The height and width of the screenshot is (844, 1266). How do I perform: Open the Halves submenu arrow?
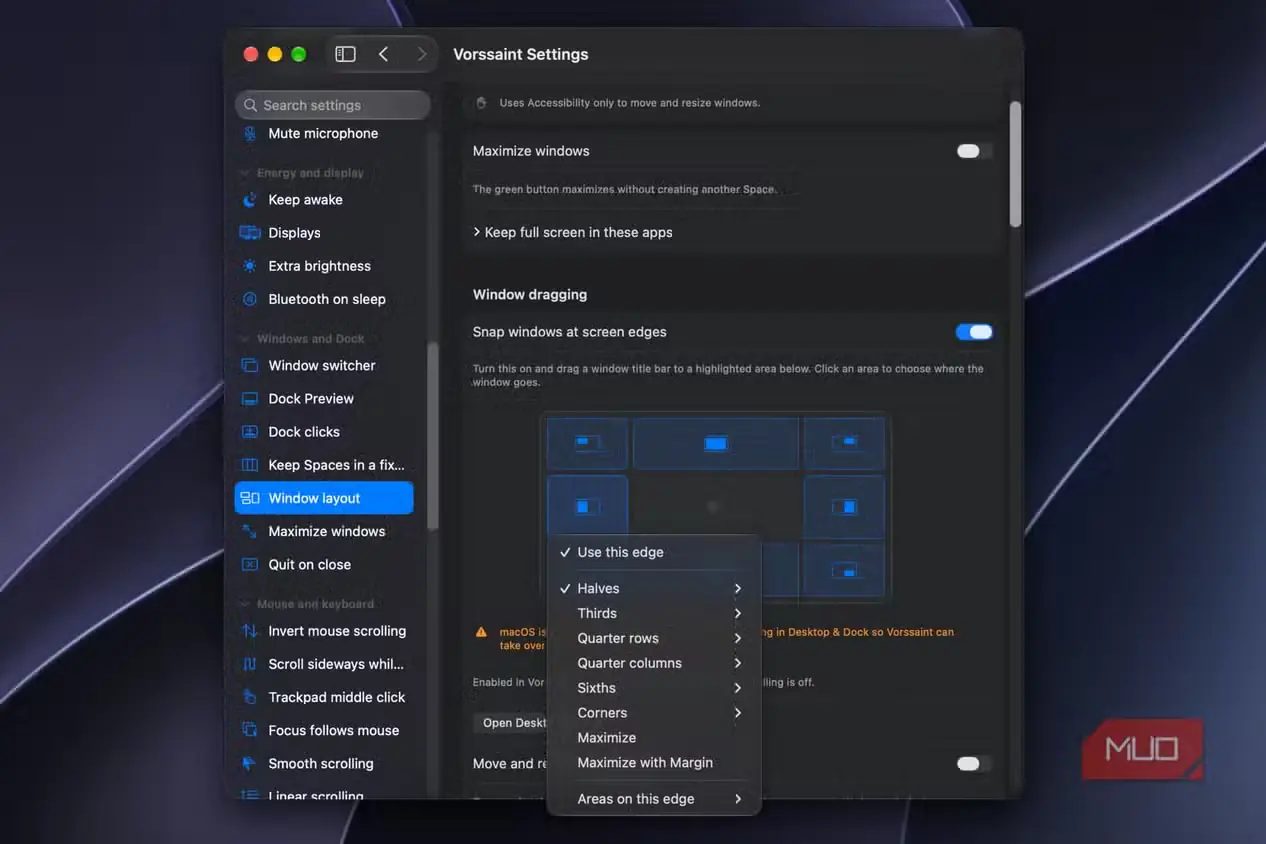(x=738, y=589)
